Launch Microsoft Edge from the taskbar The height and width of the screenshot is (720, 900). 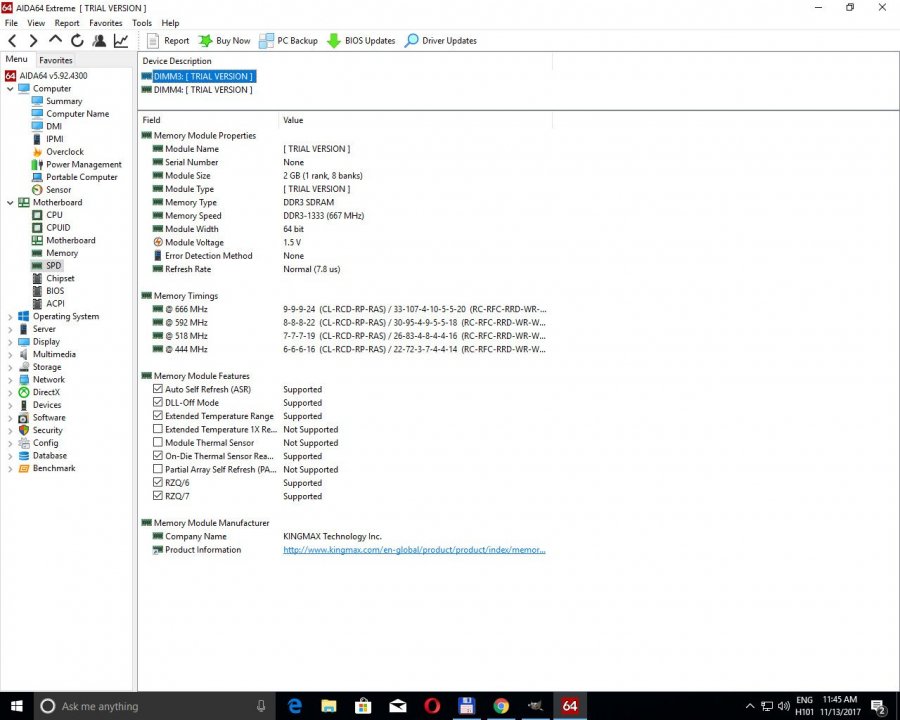point(294,706)
